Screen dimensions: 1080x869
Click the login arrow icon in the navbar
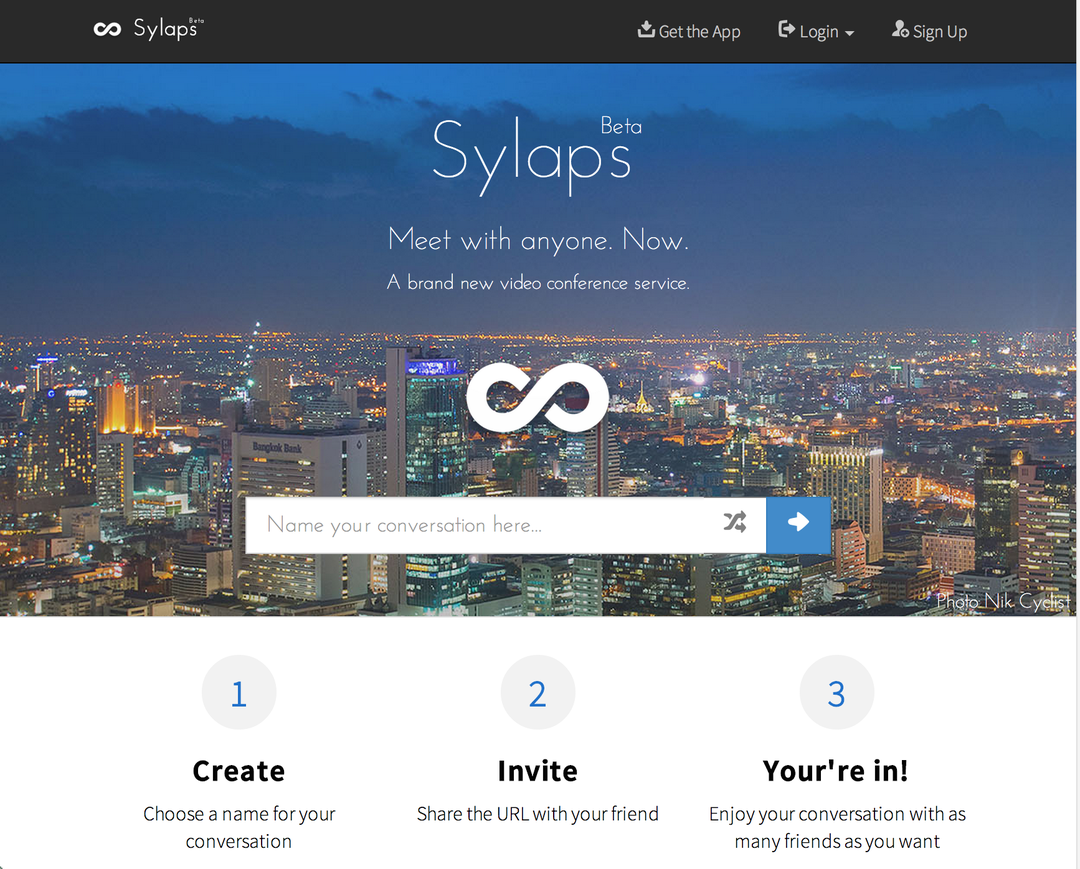tap(787, 29)
